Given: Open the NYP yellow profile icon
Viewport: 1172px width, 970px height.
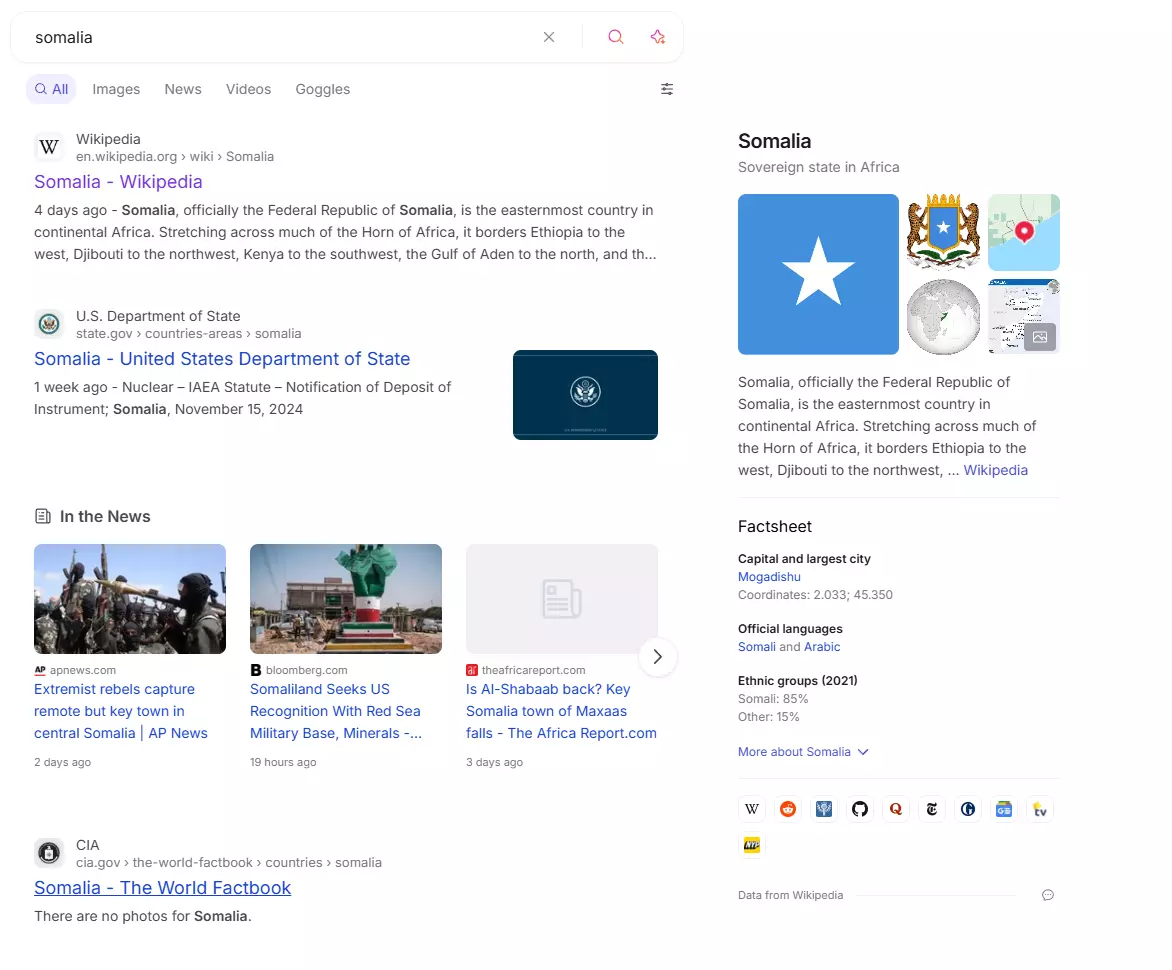Looking at the screenshot, I should click(x=752, y=845).
